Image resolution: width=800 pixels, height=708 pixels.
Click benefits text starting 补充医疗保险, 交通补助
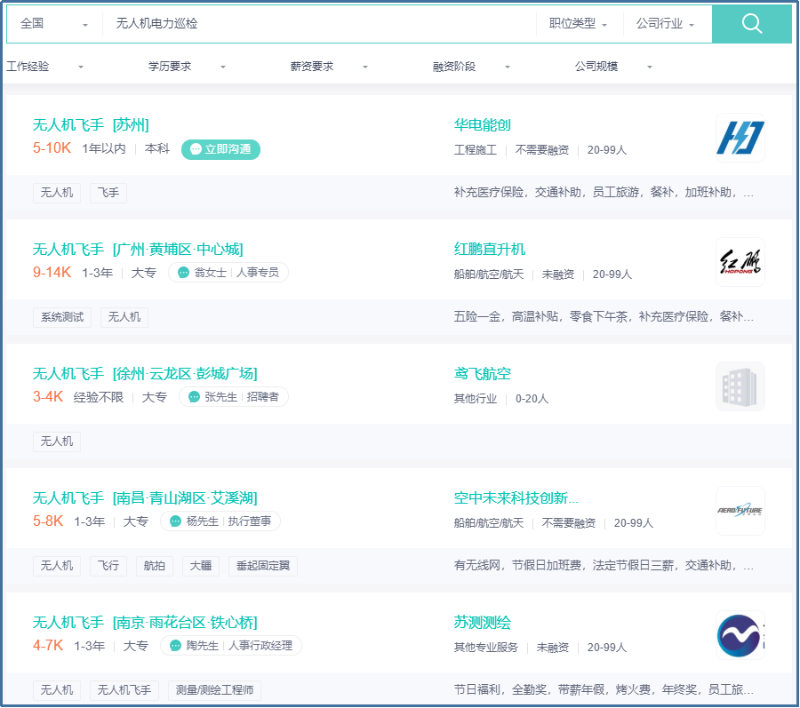604,193
